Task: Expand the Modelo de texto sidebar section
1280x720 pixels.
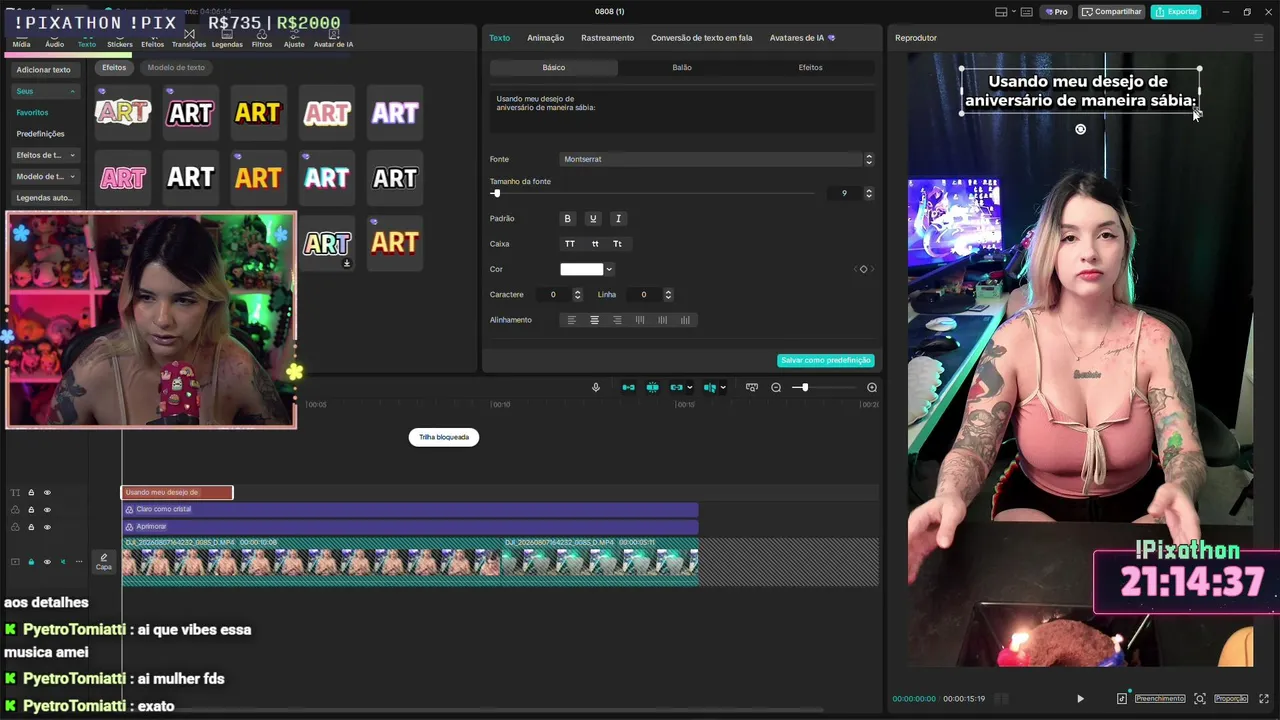Action: point(45,176)
